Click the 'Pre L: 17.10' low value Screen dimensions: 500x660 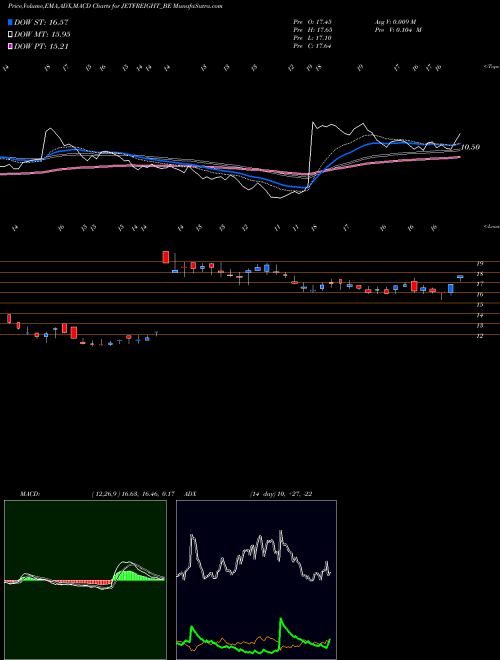pos(312,38)
